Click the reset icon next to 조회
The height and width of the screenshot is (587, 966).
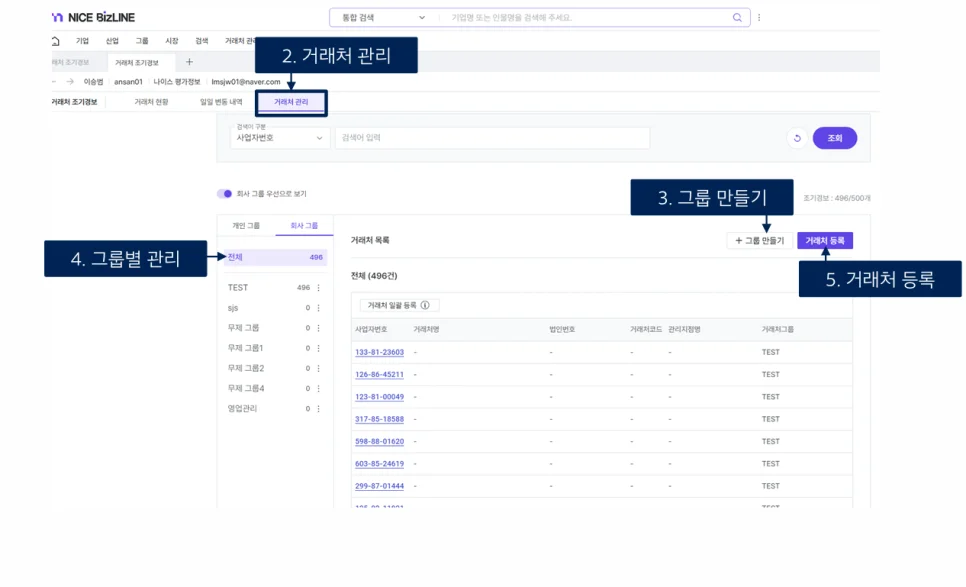(796, 139)
